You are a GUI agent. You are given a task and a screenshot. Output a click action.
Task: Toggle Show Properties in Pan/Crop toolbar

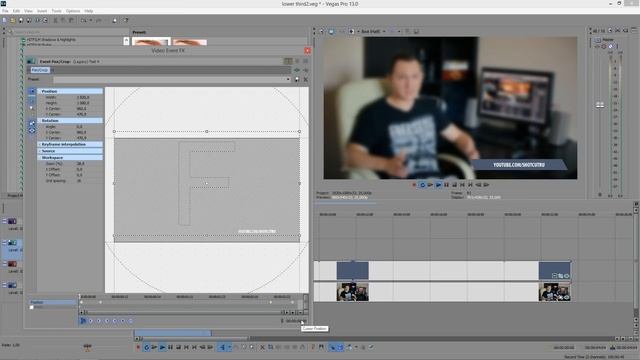click(x=32, y=91)
